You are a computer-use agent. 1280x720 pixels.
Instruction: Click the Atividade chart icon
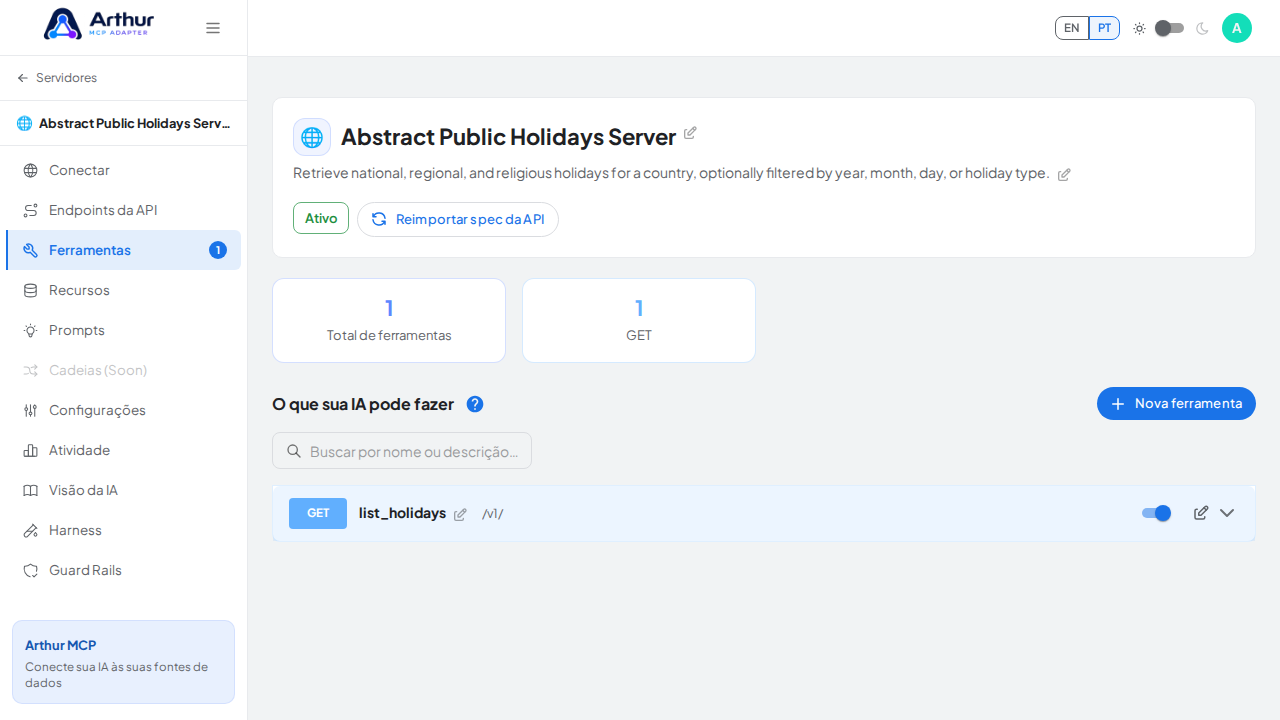point(31,450)
